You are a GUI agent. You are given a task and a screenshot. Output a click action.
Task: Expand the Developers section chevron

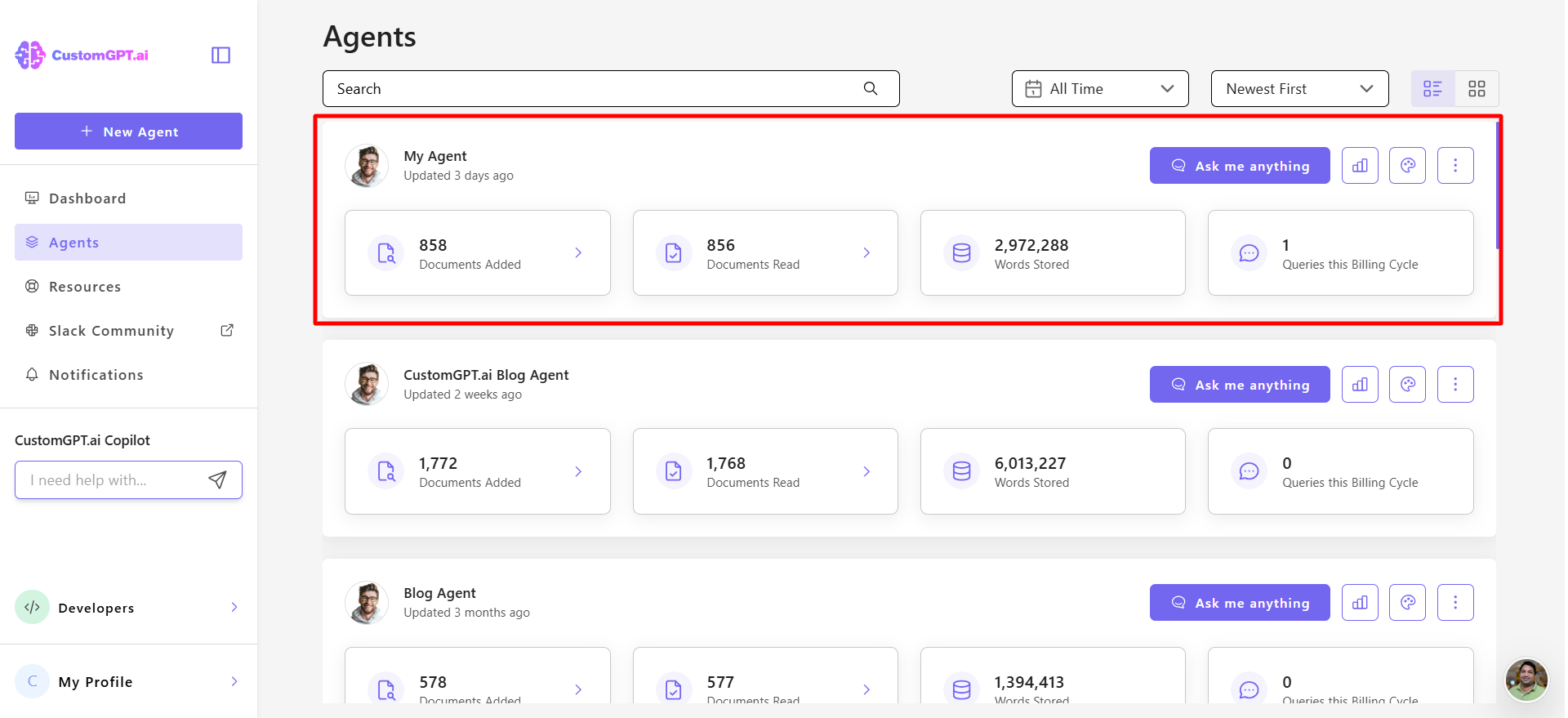pyautogui.click(x=234, y=607)
